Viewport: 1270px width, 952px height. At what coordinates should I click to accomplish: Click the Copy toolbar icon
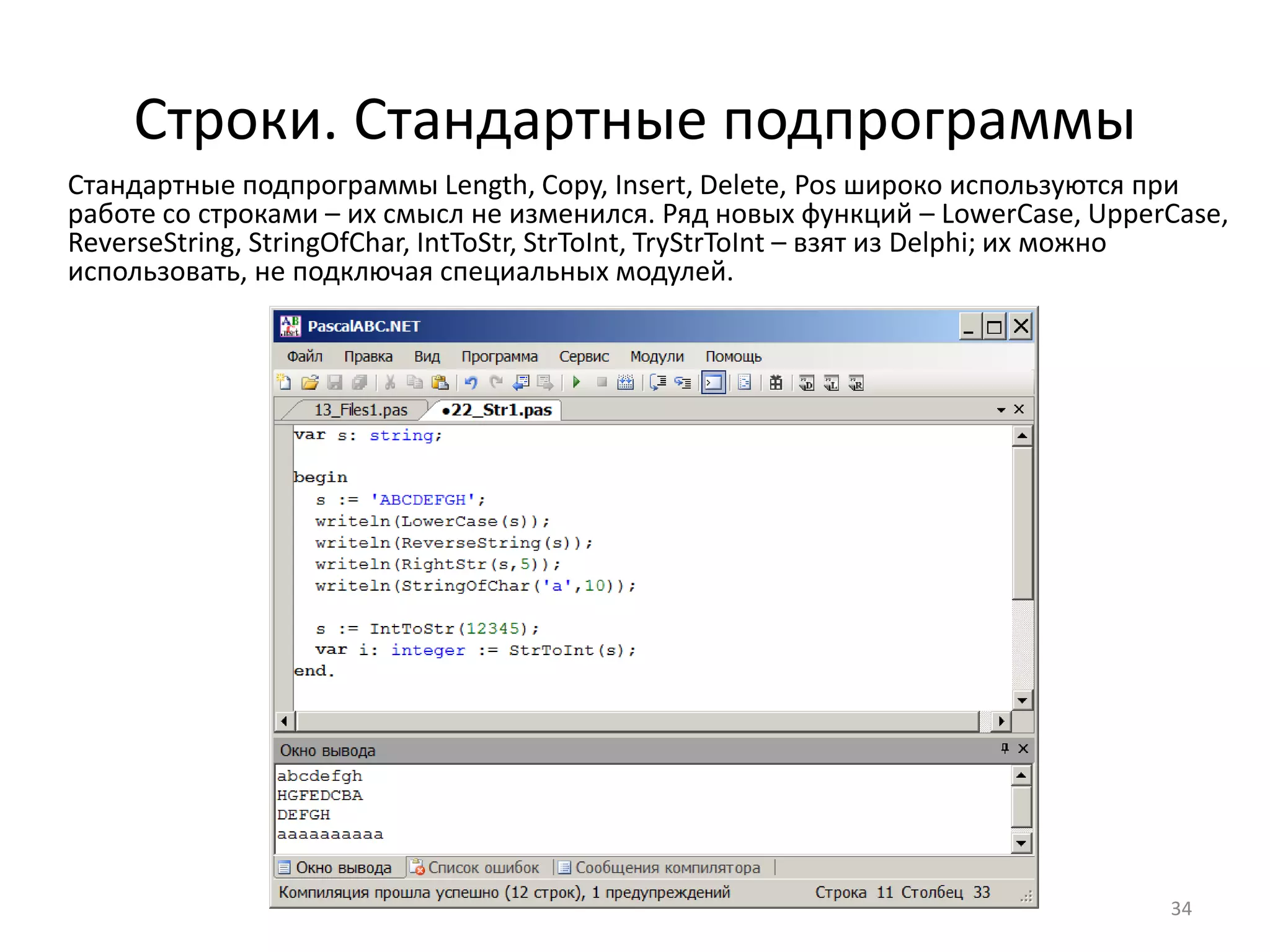pos(414,382)
